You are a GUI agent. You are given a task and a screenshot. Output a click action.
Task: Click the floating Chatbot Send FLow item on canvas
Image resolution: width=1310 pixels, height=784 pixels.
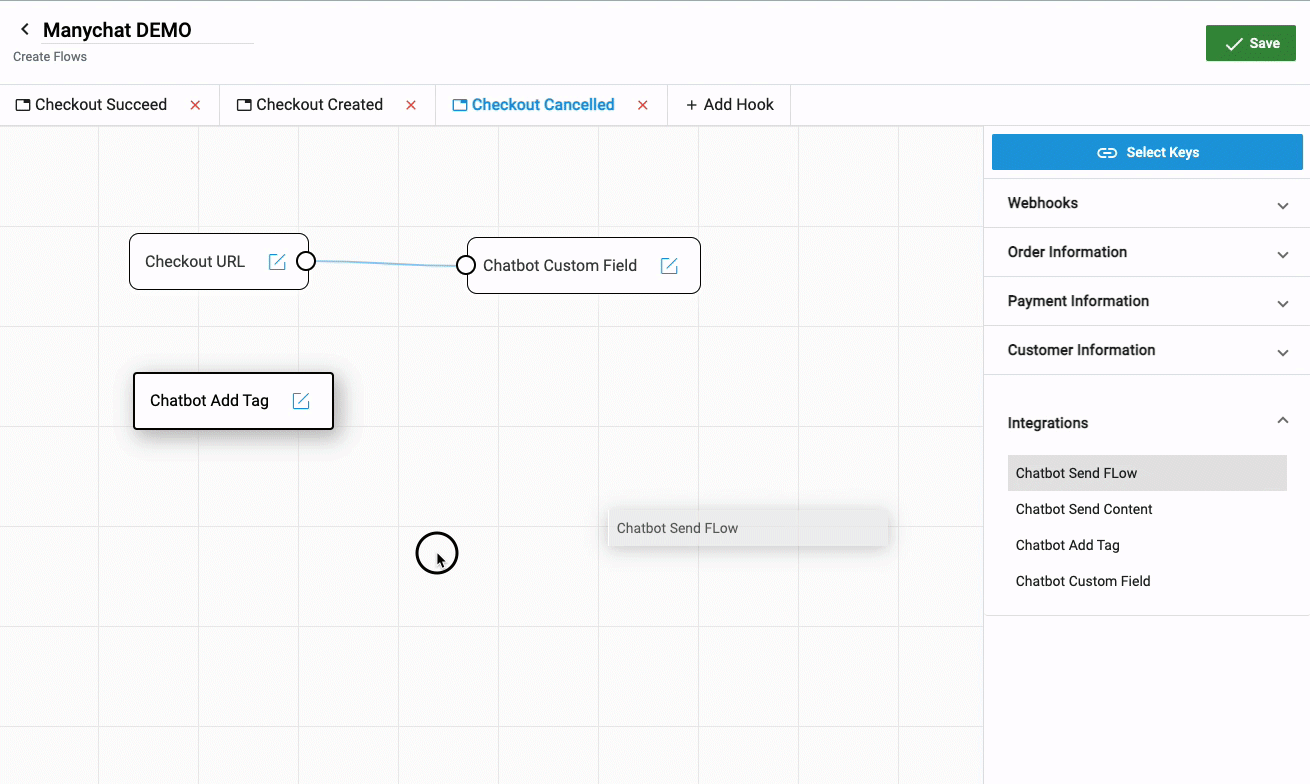[748, 528]
